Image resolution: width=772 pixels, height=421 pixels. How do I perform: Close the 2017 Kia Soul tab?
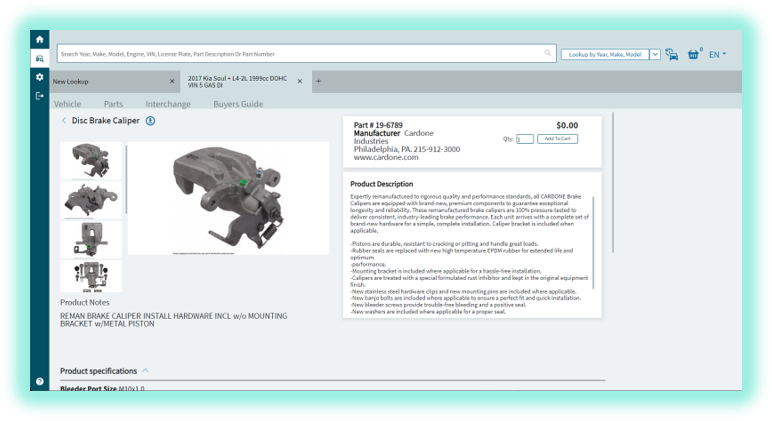point(299,81)
